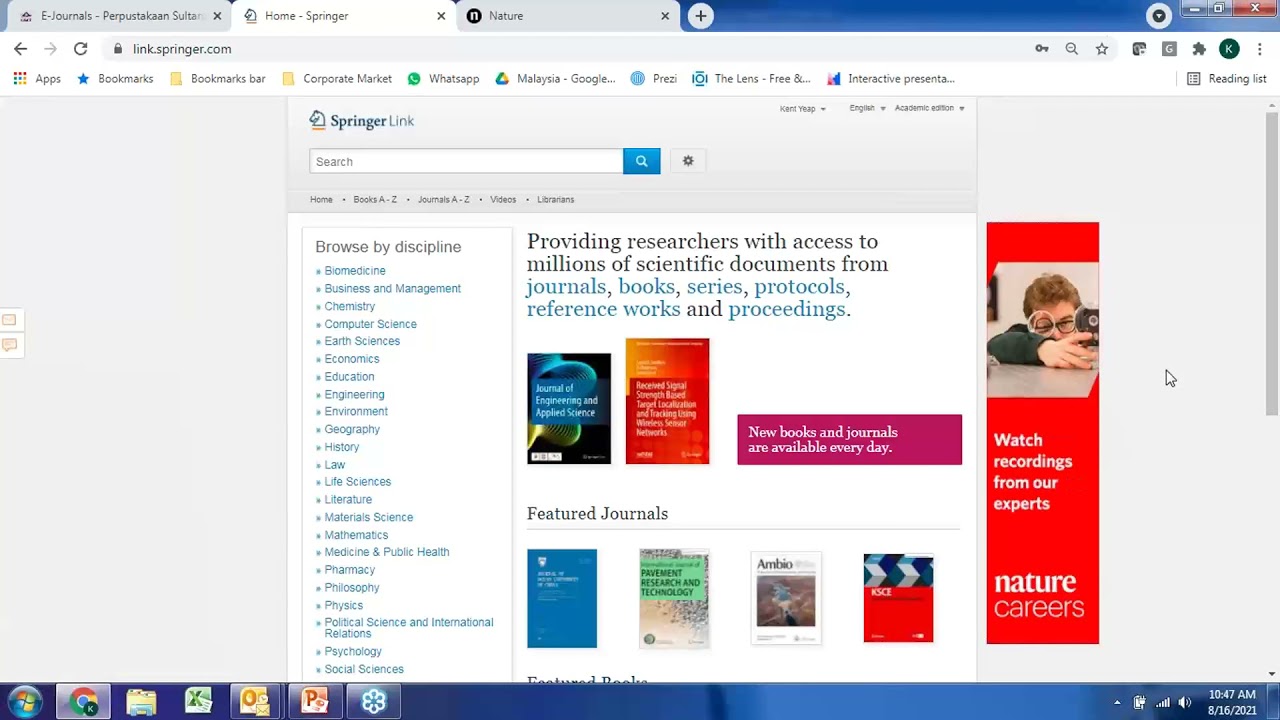Open Outlook from the taskbar

click(257, 702)
